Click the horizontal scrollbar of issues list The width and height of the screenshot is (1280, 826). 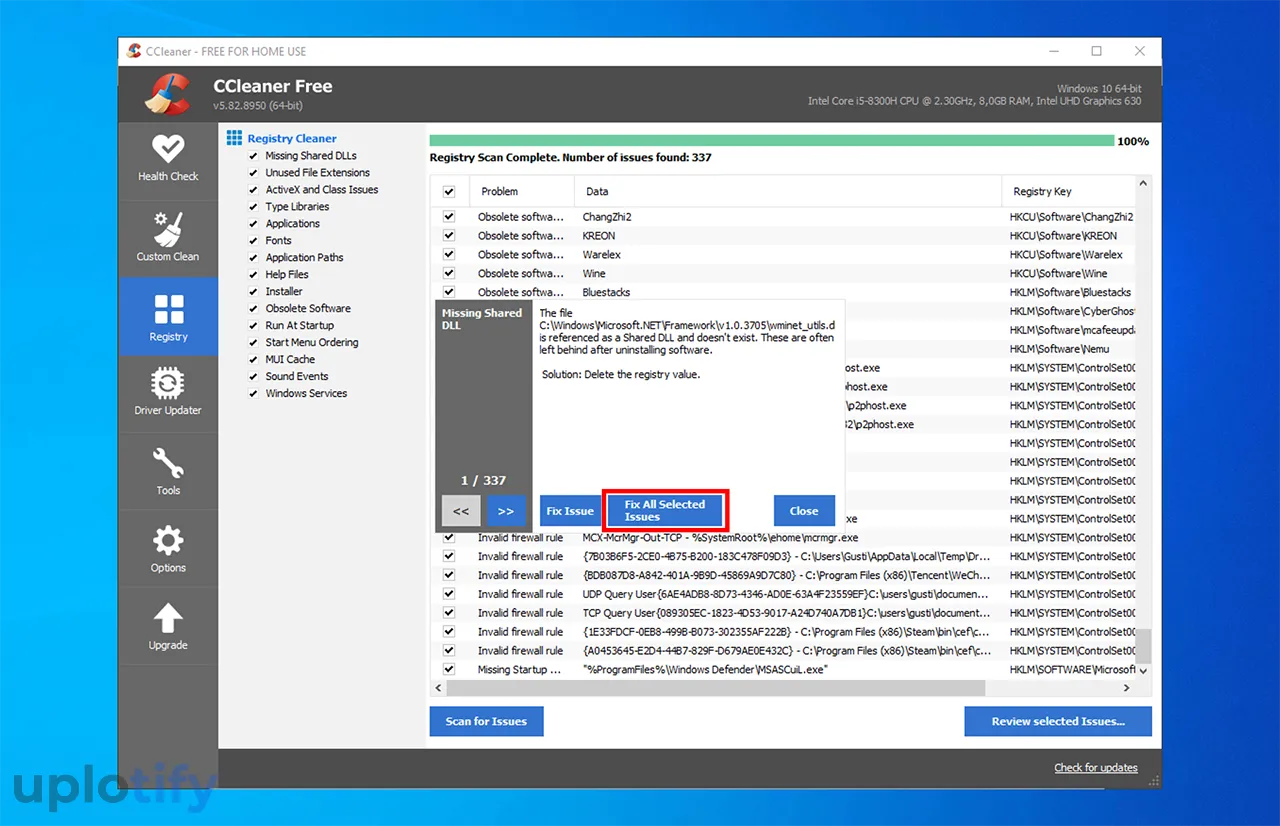pos(716,688)
